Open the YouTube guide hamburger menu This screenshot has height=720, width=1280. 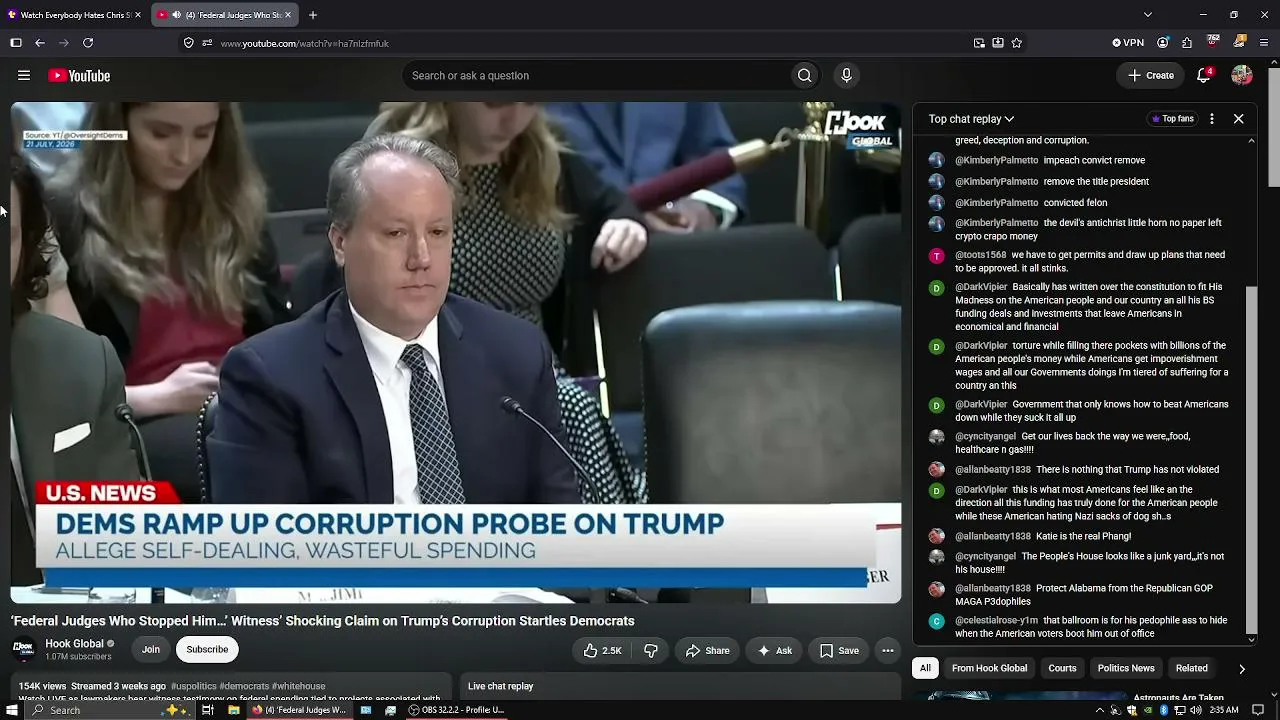click(24, 75)
